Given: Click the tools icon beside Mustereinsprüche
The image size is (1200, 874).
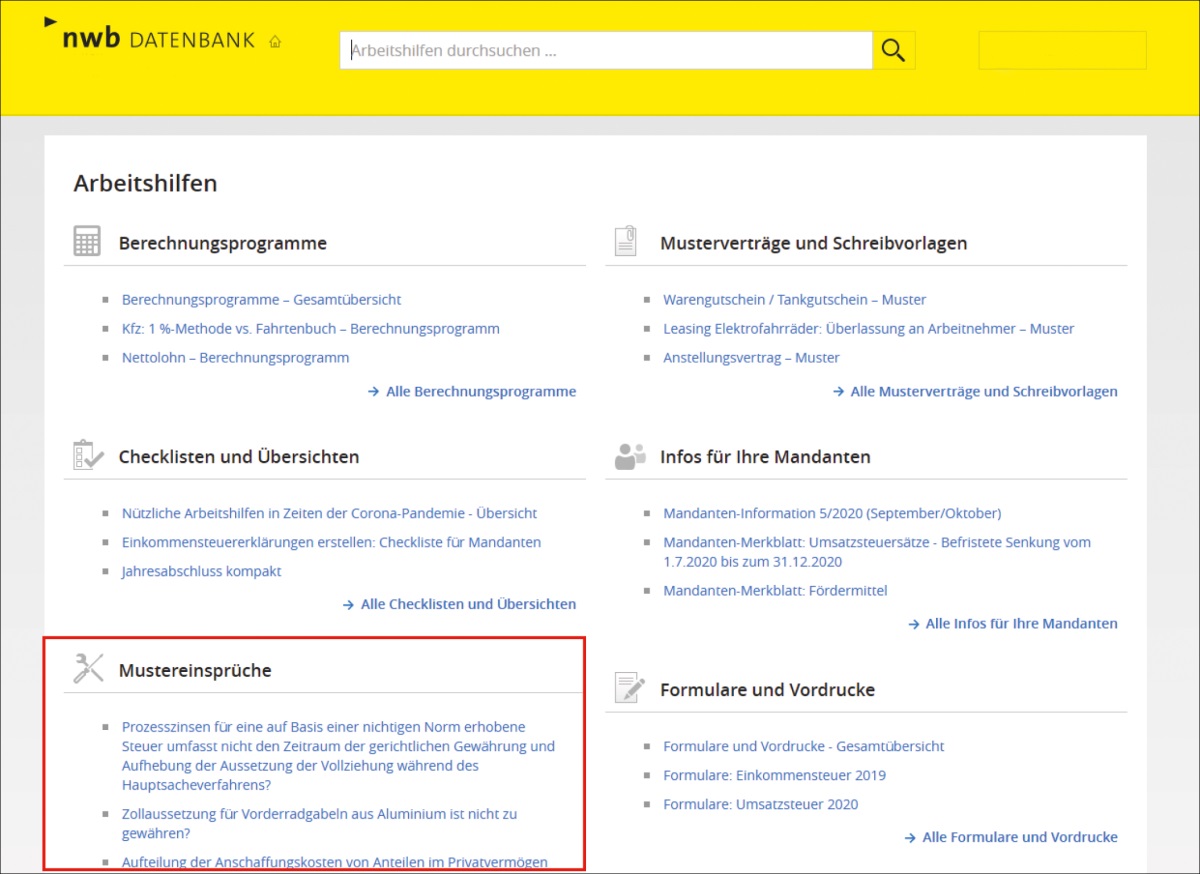Looking at the screenshot, I should [x=88, y=668].
